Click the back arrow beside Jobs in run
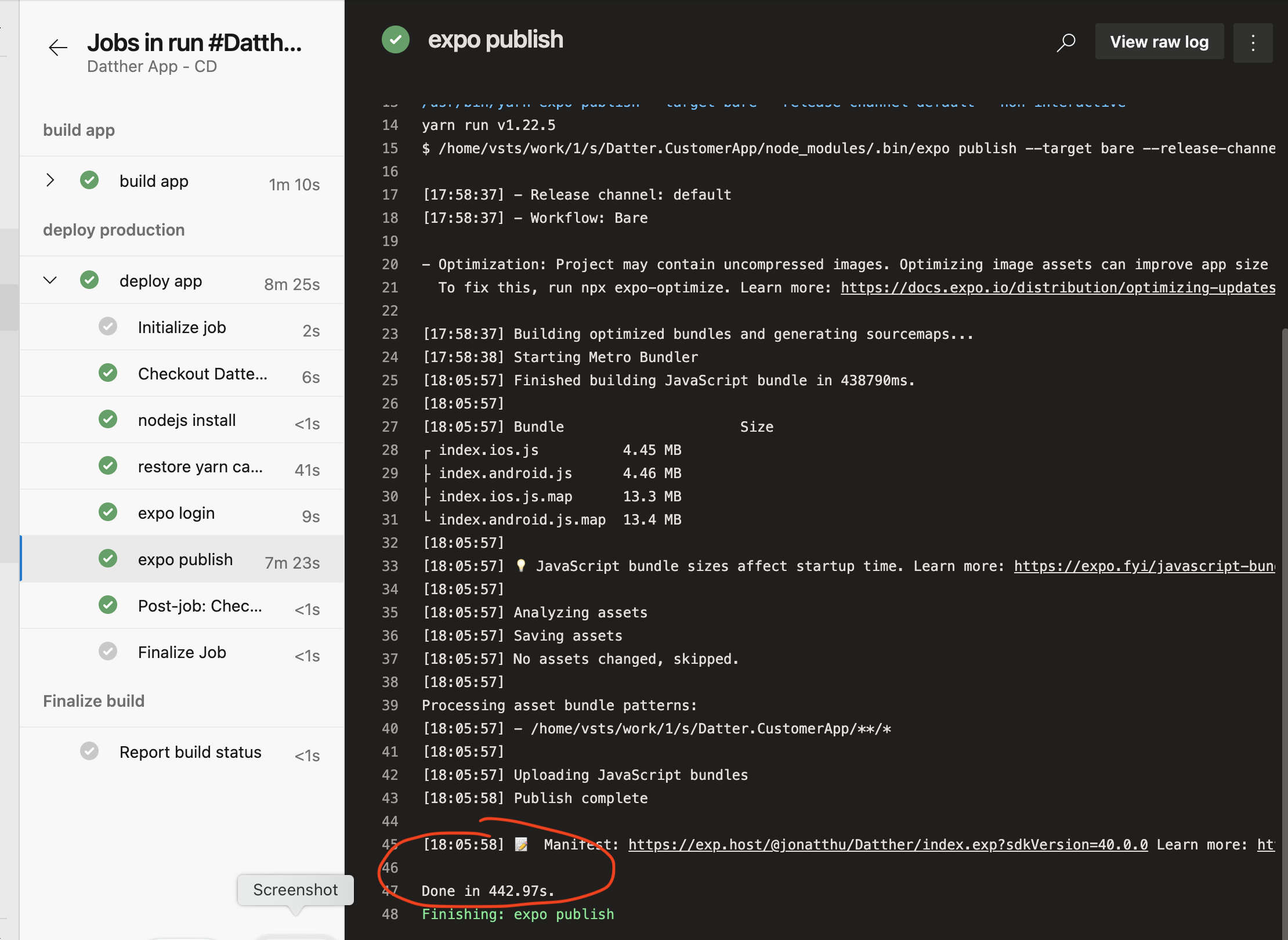Image resolution: width=1288 pixels, height=940 pixels. point(57,48)
